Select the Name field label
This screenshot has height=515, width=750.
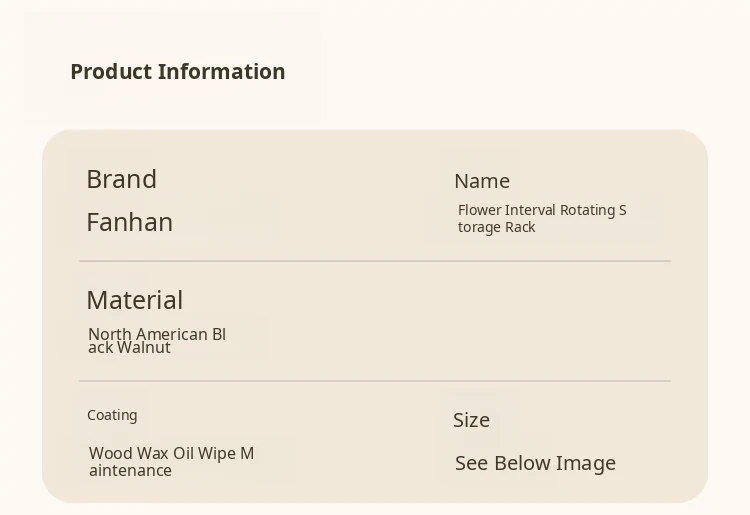coord(482,181)
